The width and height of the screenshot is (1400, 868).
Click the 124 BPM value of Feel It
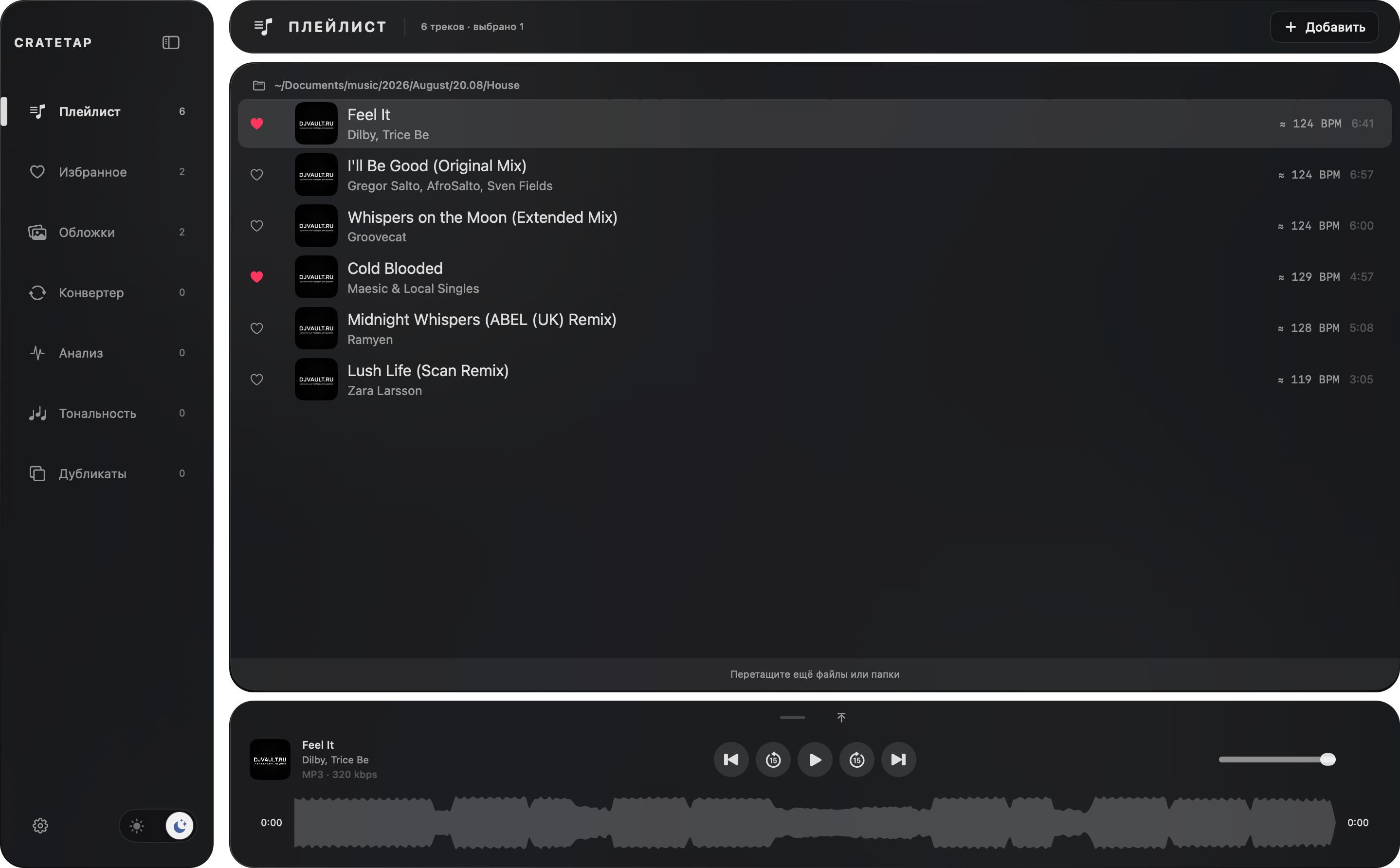click(1310, 124)
